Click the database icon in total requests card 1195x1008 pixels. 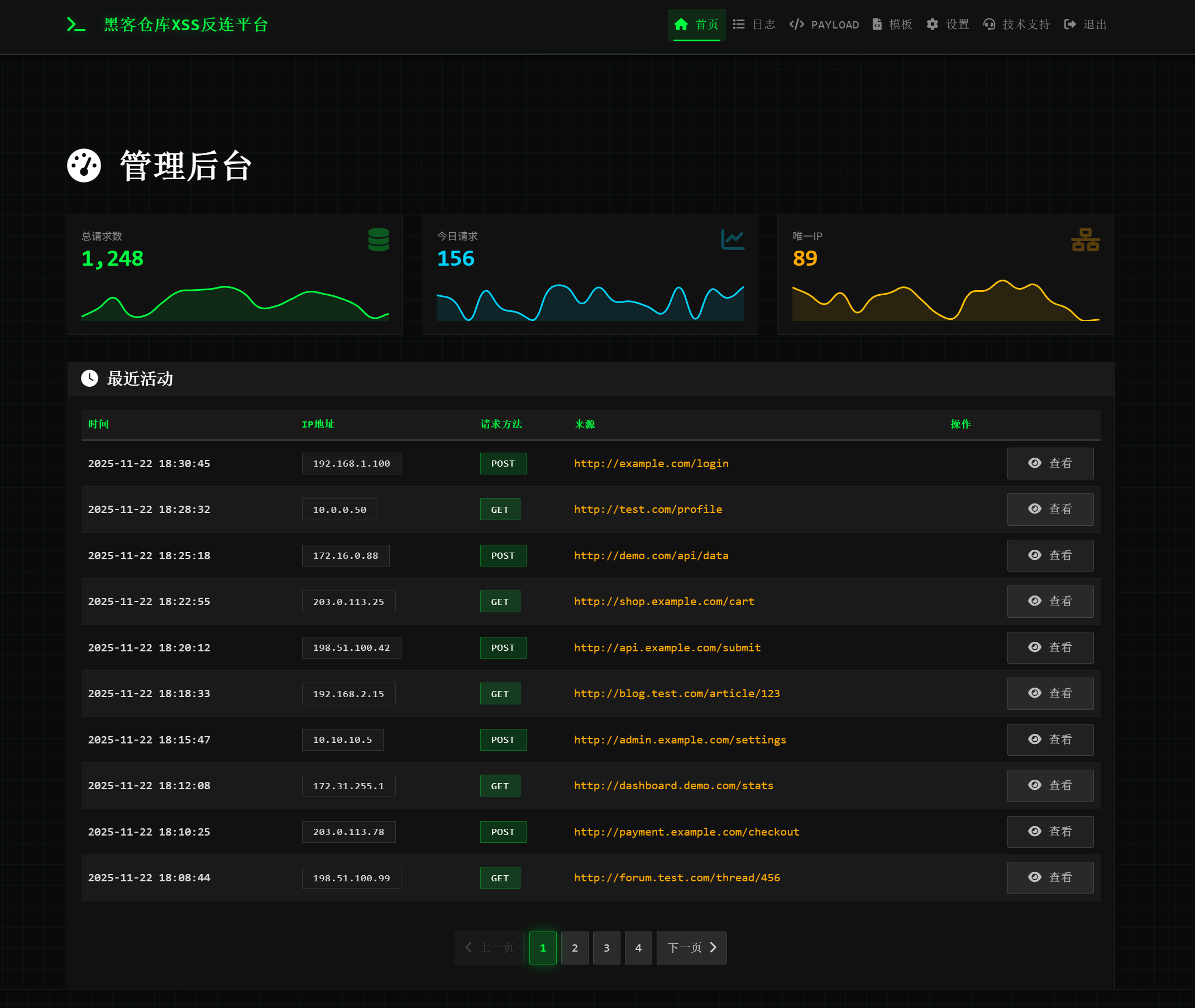click(379, 239)
